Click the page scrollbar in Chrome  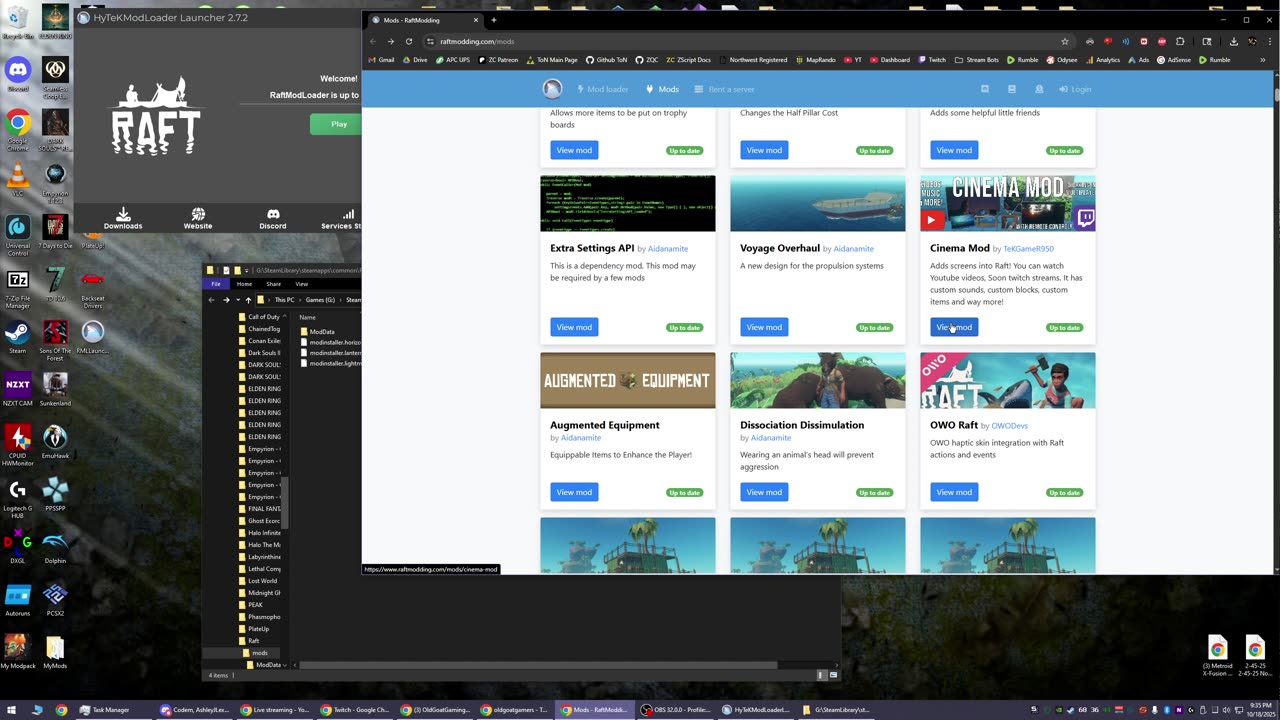pyautogui.click(x=1276, y=95)
